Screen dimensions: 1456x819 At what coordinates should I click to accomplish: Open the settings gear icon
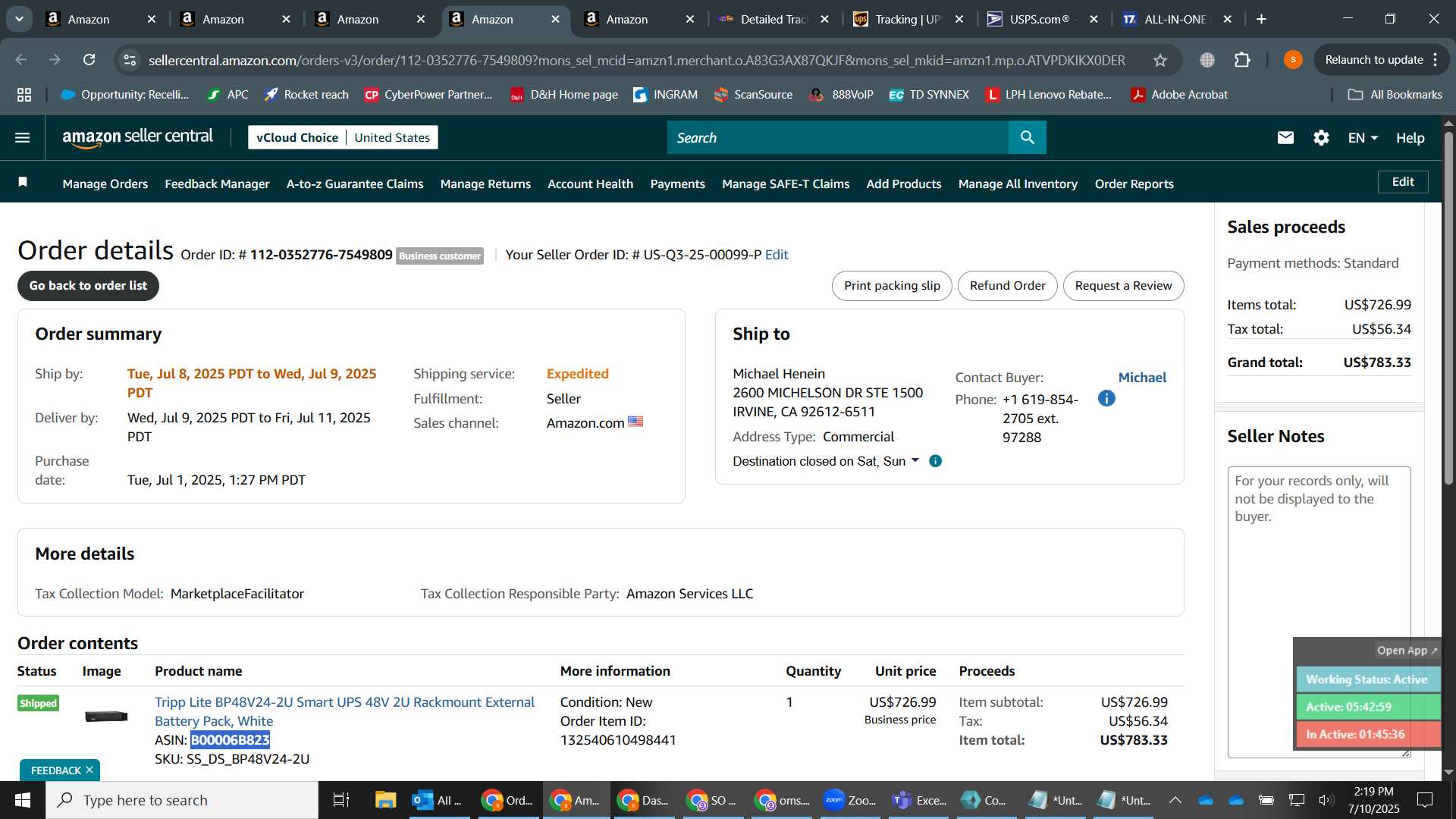click(1321, 137)
